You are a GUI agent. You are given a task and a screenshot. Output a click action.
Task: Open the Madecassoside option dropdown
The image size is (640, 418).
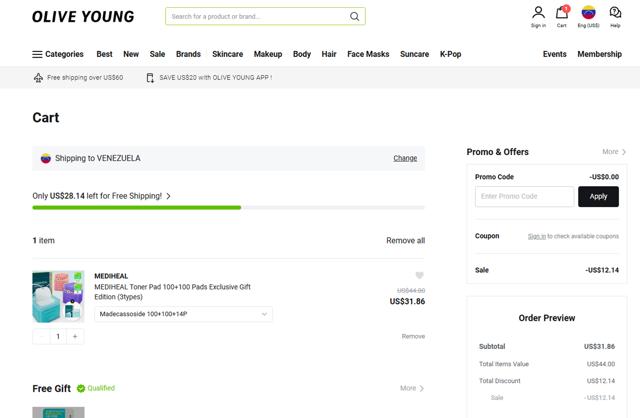(x=183, y=314)
